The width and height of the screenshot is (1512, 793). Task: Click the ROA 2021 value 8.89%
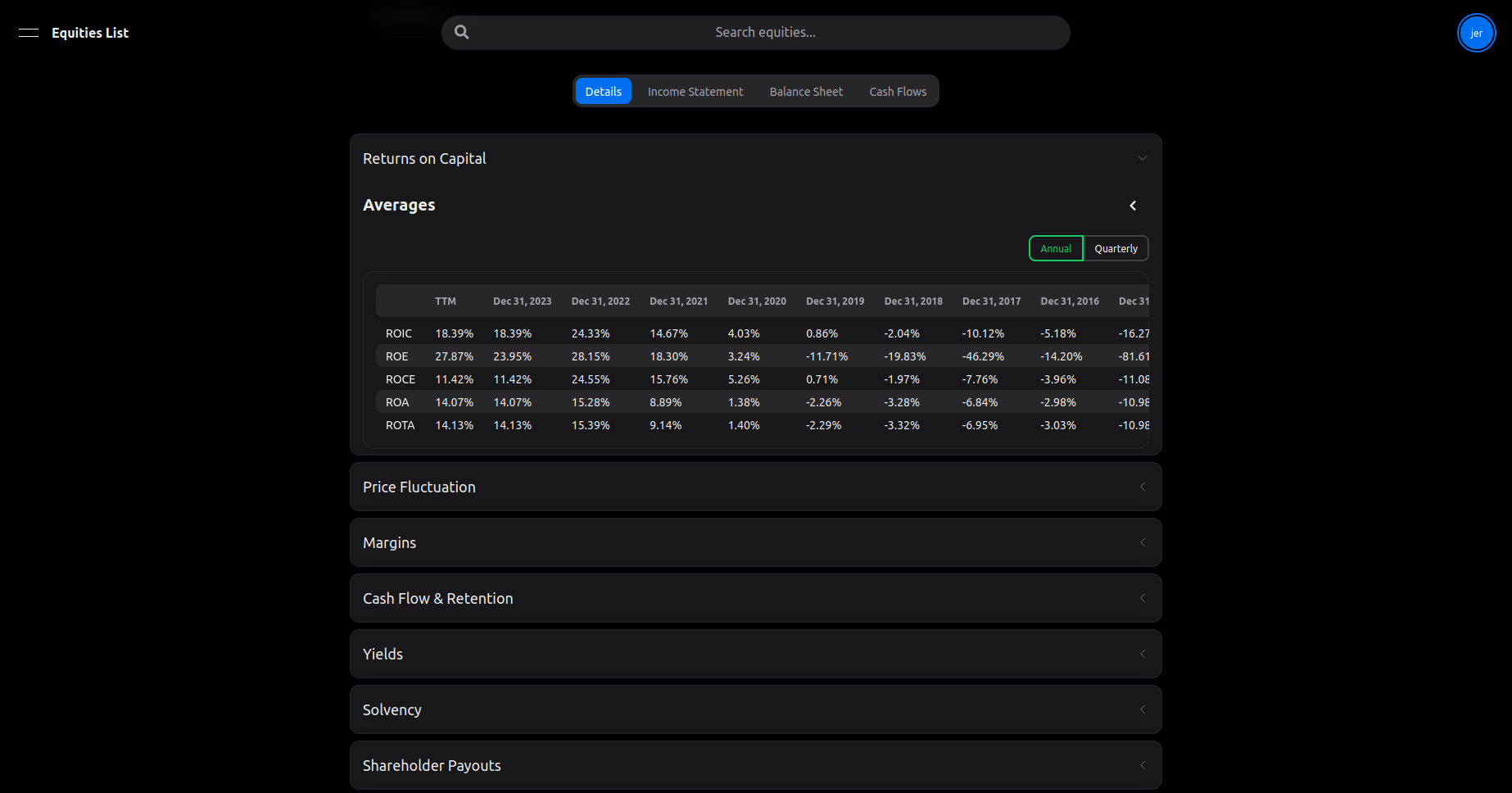click(x=665, y=402)
